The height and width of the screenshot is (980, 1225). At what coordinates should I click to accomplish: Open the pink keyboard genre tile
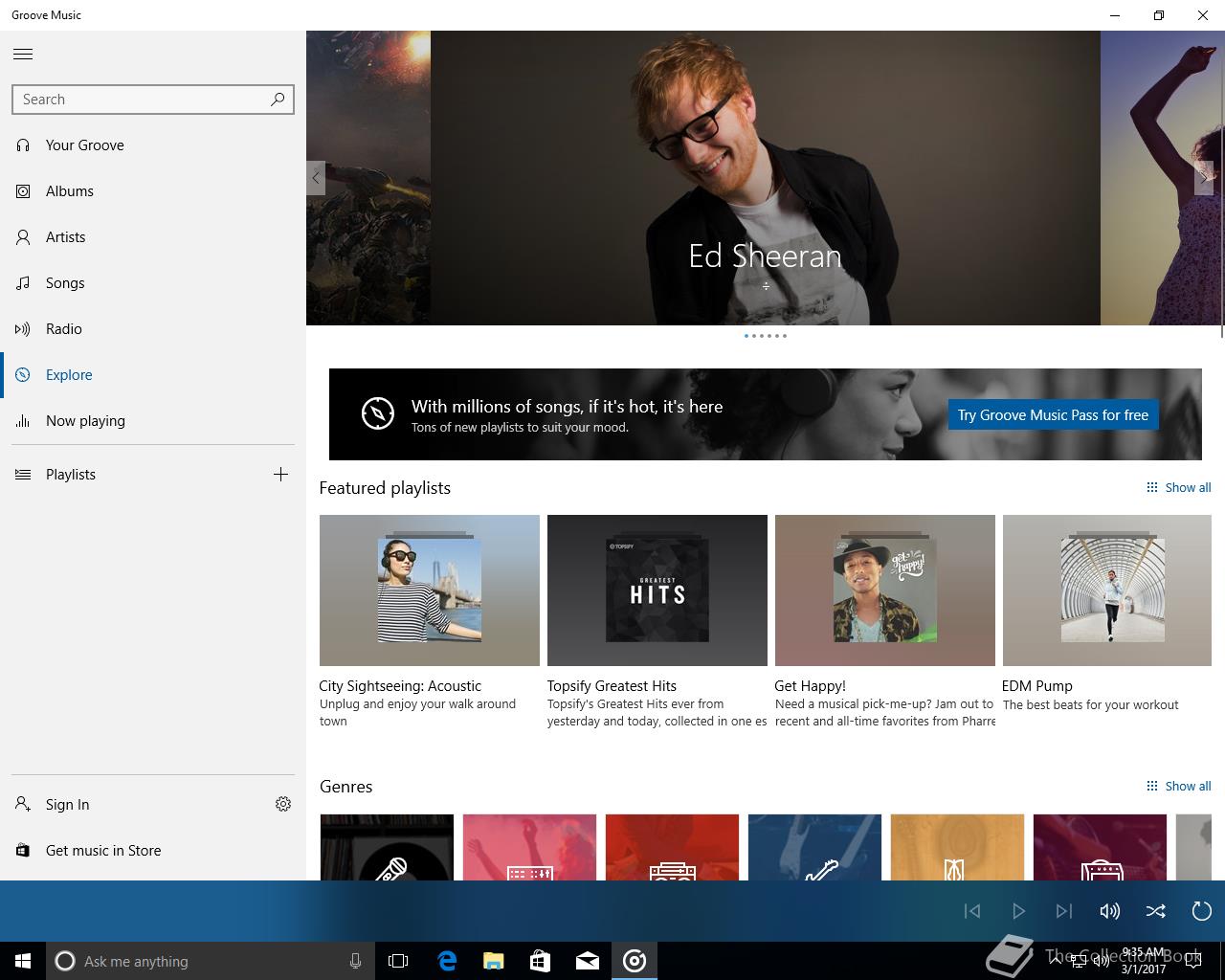(x=529, y=847)
